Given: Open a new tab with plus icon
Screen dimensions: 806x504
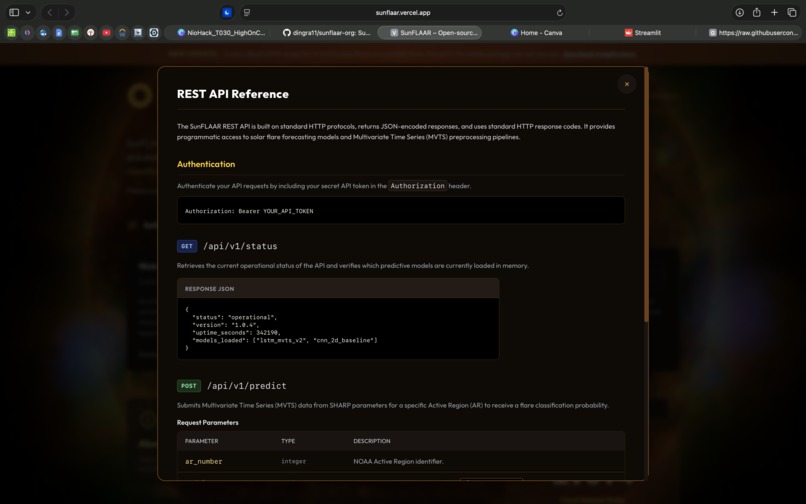Looking at the screenshot, I should [774, 12].
